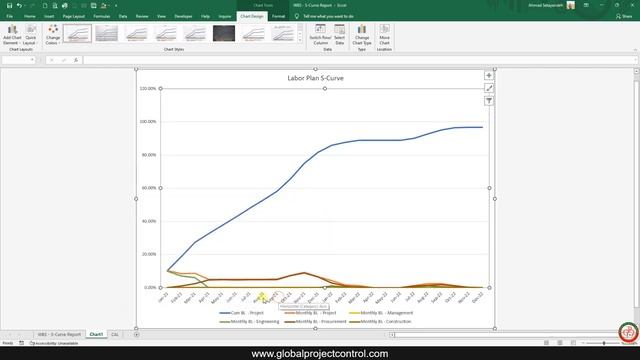640x360 pixels.
Task: Customize Quick Access Toolbar dropdown arrow
Action: click(116, 6)
